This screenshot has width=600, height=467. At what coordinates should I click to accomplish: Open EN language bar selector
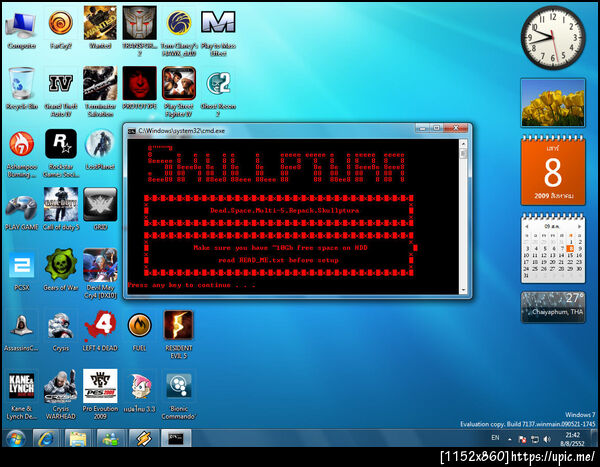(495, 438)
